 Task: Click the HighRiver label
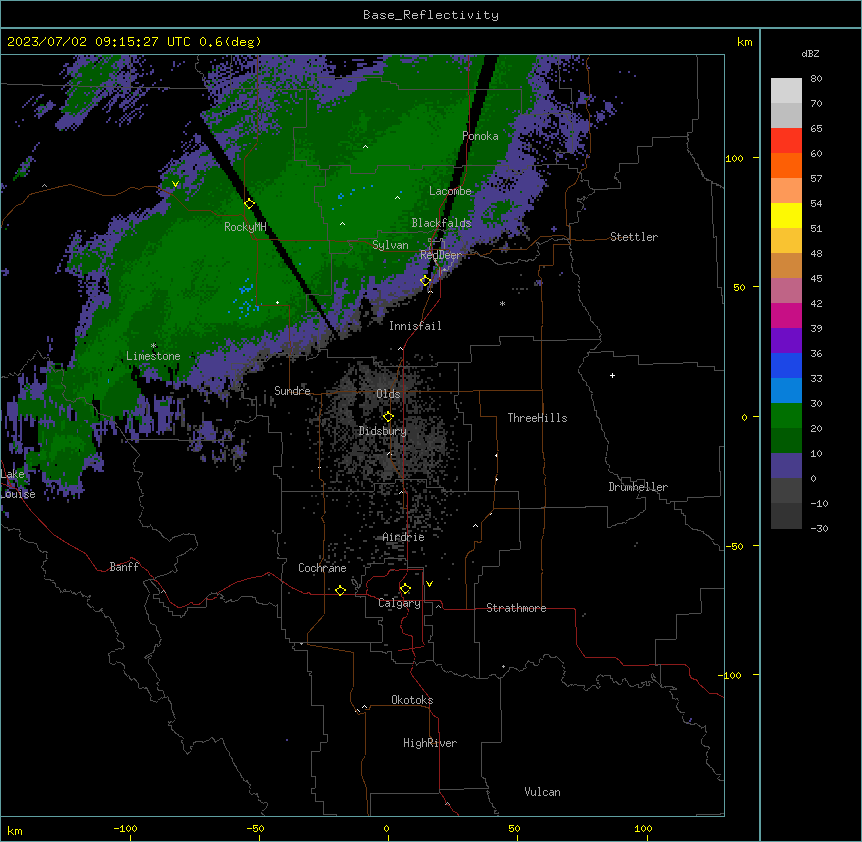430,743
